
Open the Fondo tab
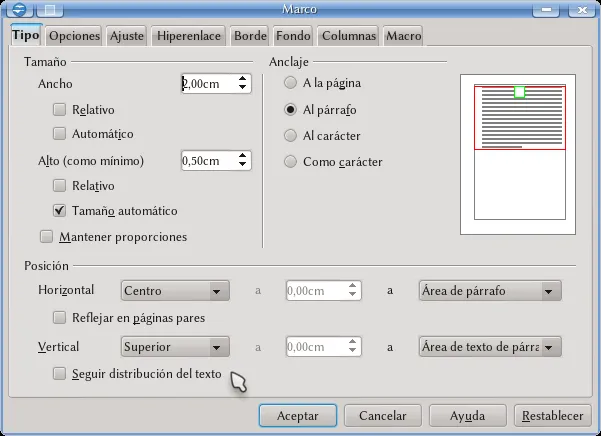293,36
